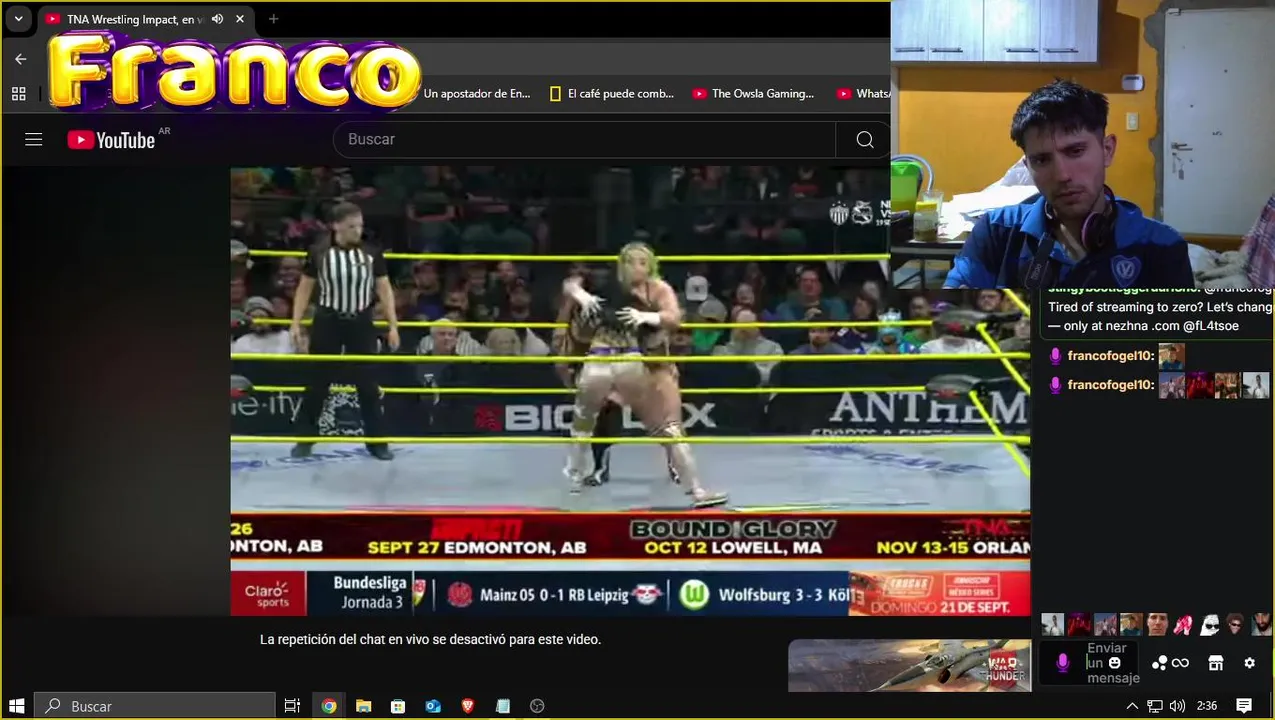Screen dimensions: 1275x720
Task: Go back with the browser back arrow
Action: [21, 59]
